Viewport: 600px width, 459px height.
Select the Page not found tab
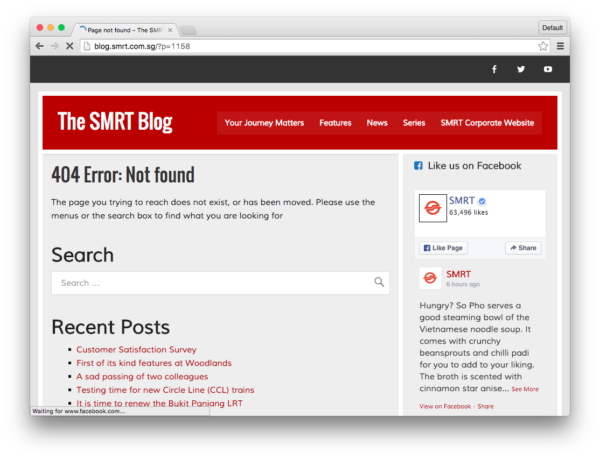[125, 30]
